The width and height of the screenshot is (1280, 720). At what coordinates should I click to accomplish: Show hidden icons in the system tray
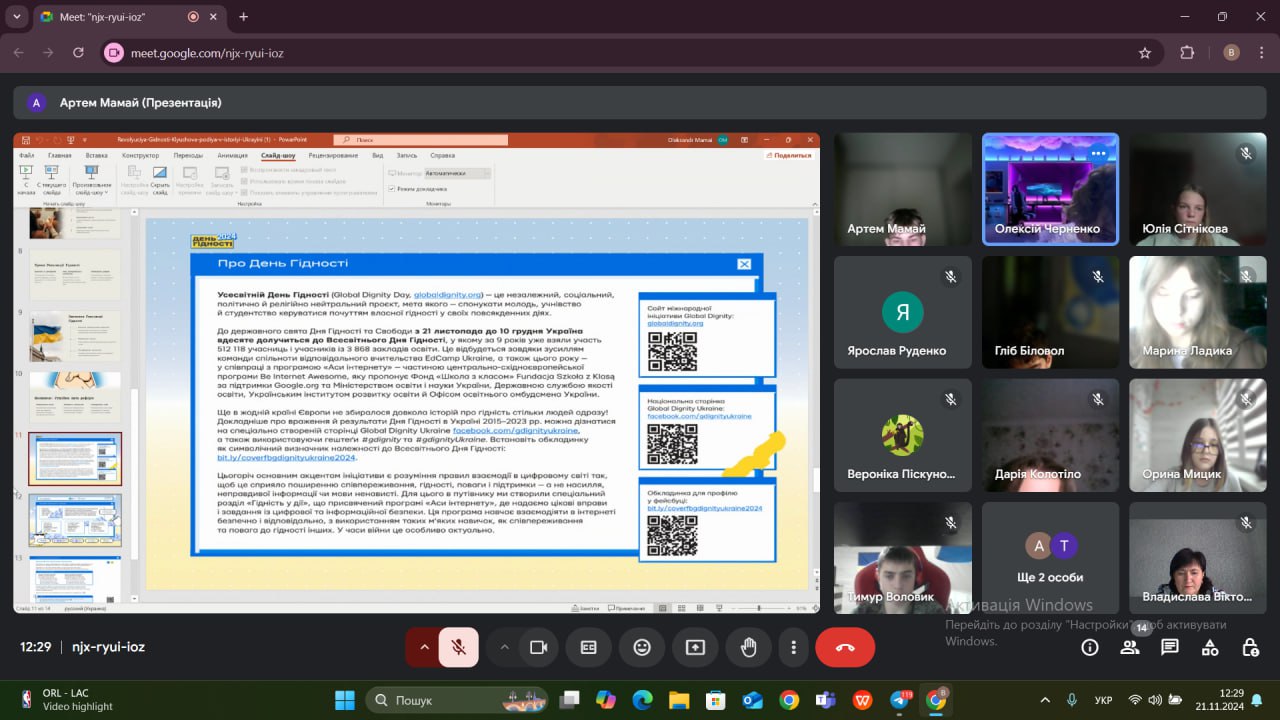click(x=1045, y=700)
